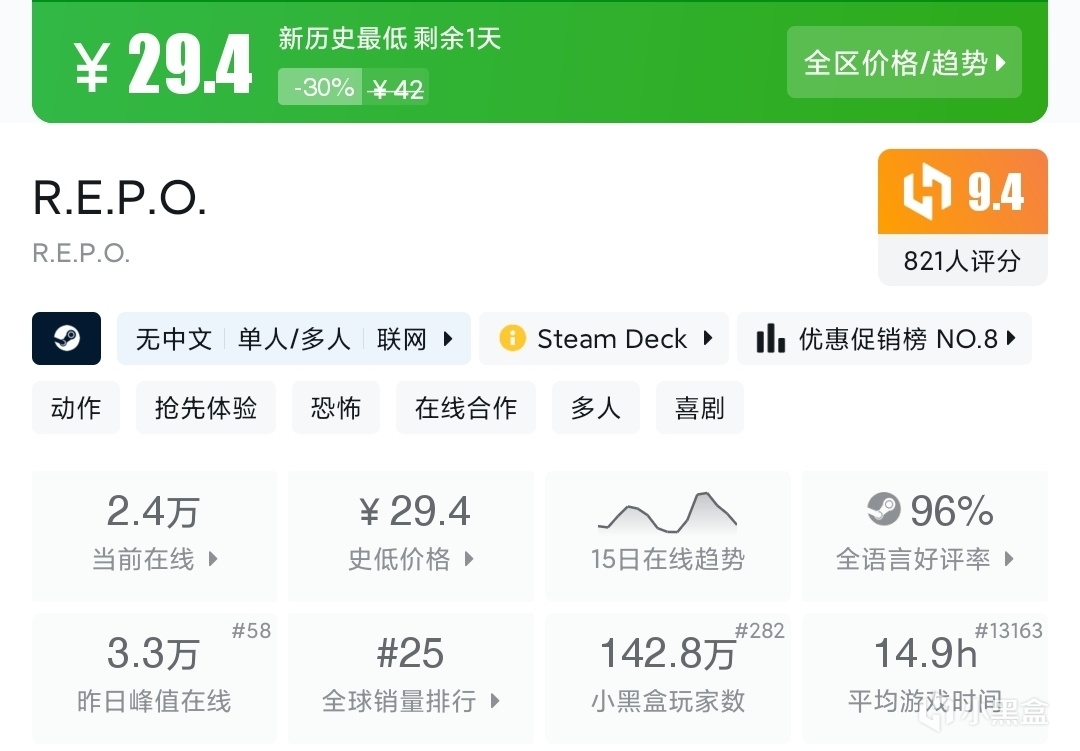Open the 15日在线趋势 sparkline chart
This screenshot has width=1080, height=751.
pyautogui.click(x=667, y=512)
